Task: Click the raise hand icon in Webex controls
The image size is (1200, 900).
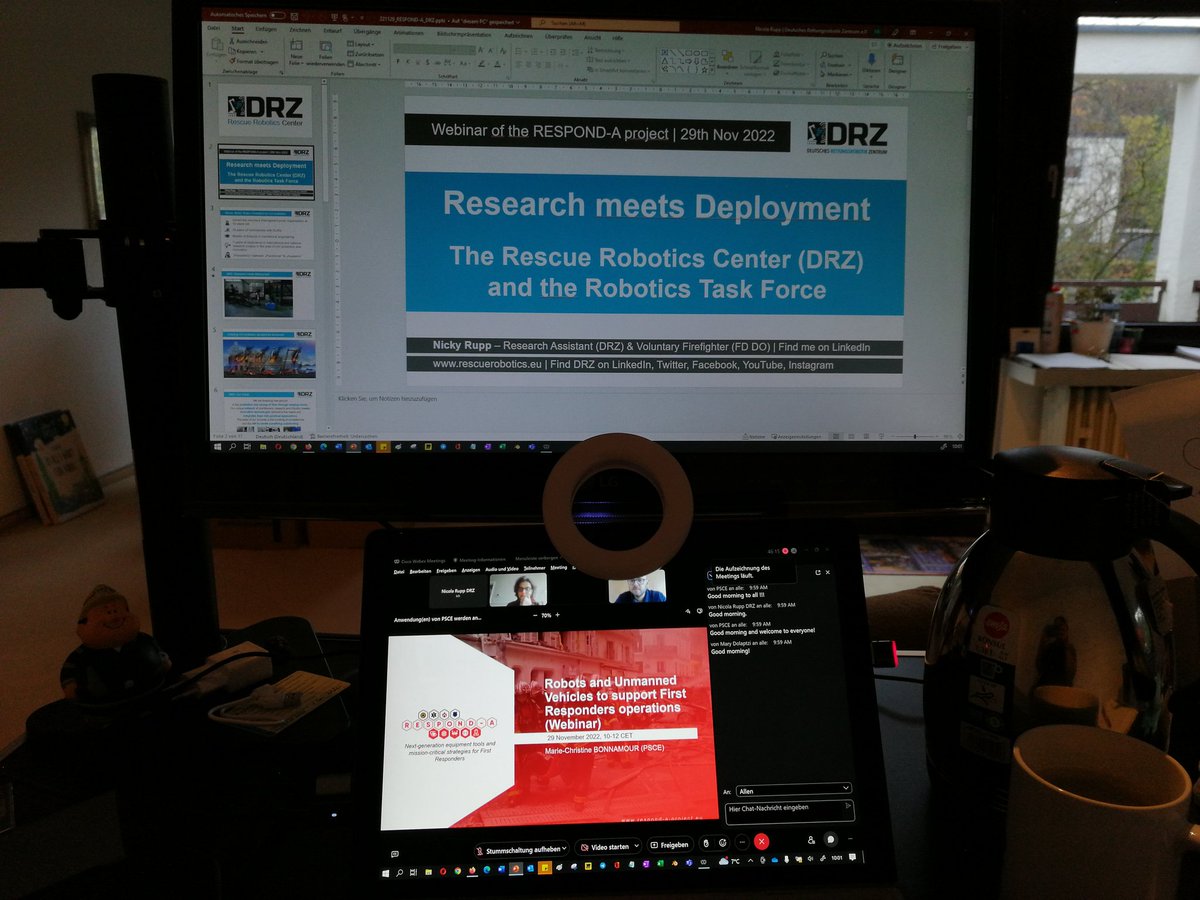Action: click(706, 844)
